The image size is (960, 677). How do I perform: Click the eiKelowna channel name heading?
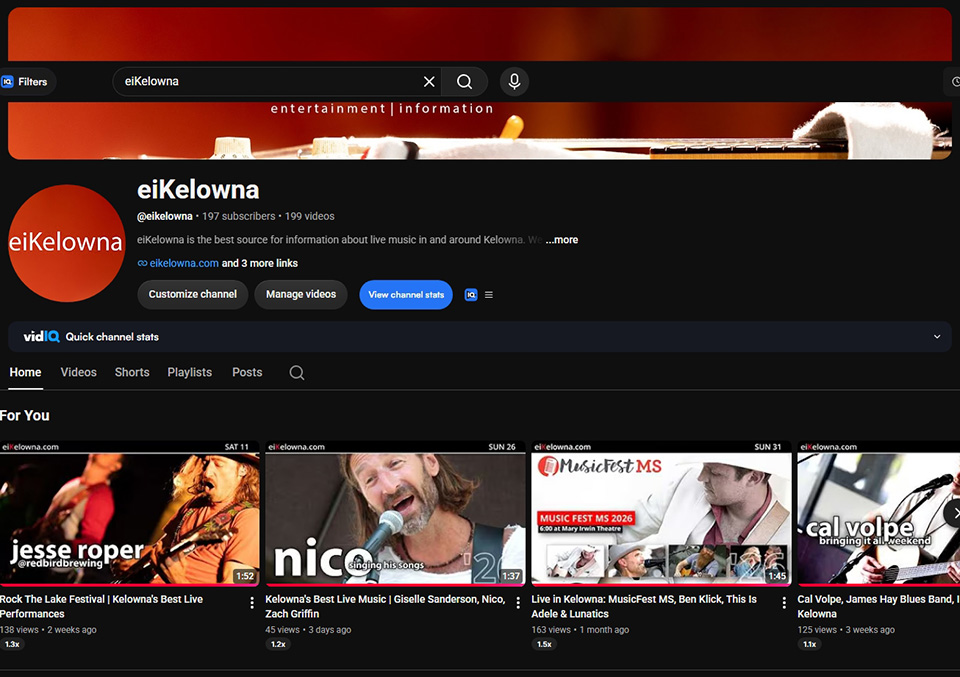198,190
